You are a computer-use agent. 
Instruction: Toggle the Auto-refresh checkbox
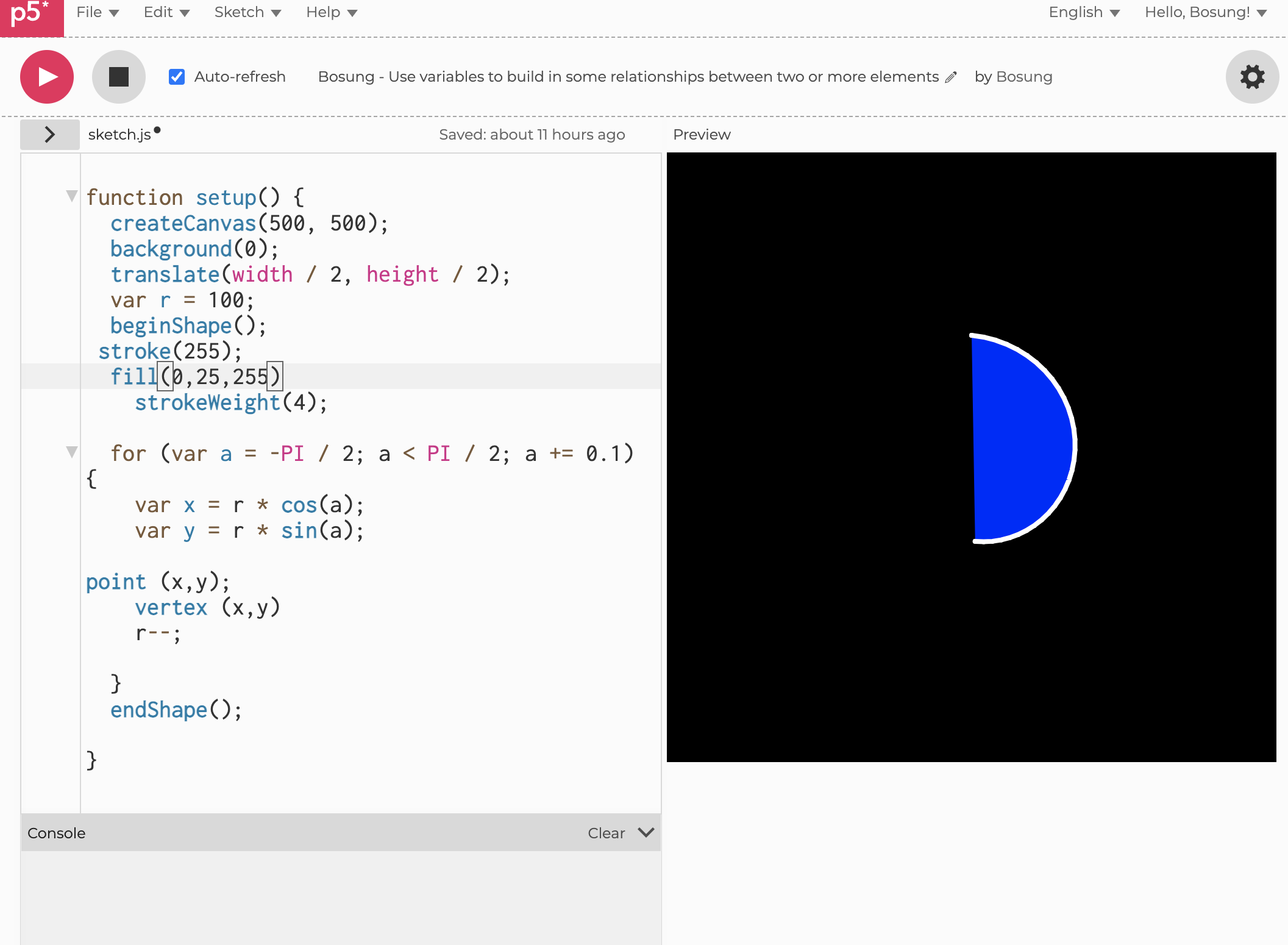pos(177,77)
